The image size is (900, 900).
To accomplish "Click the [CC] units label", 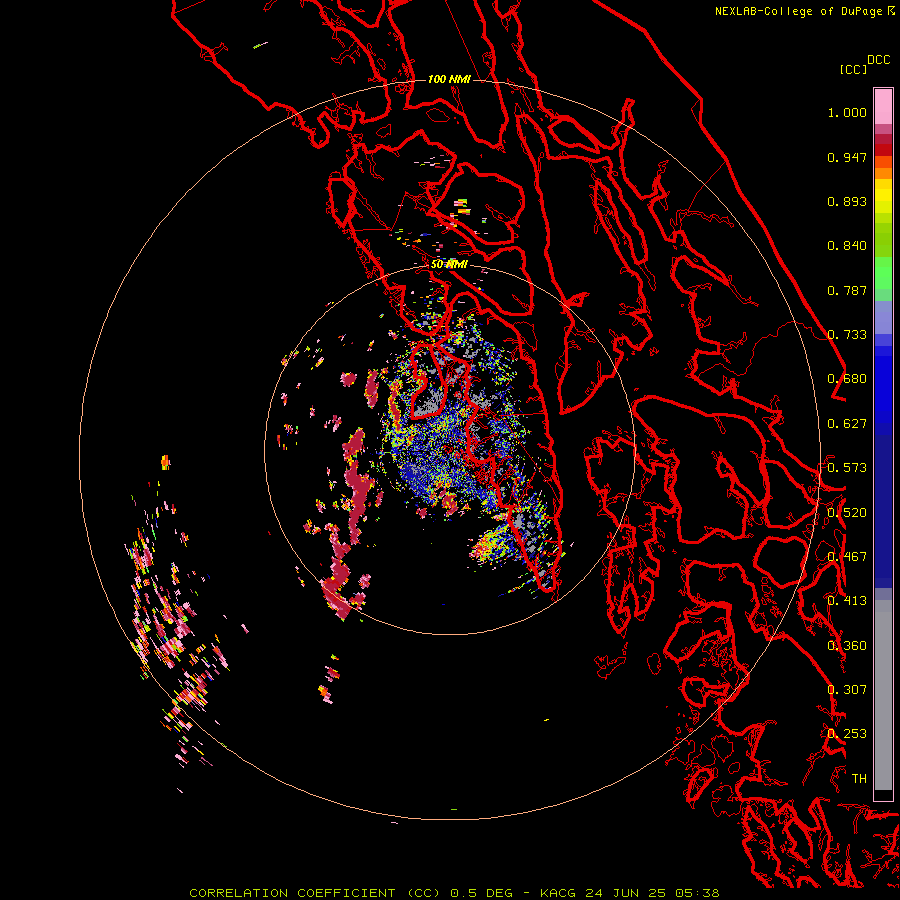I will coord(853,69).
